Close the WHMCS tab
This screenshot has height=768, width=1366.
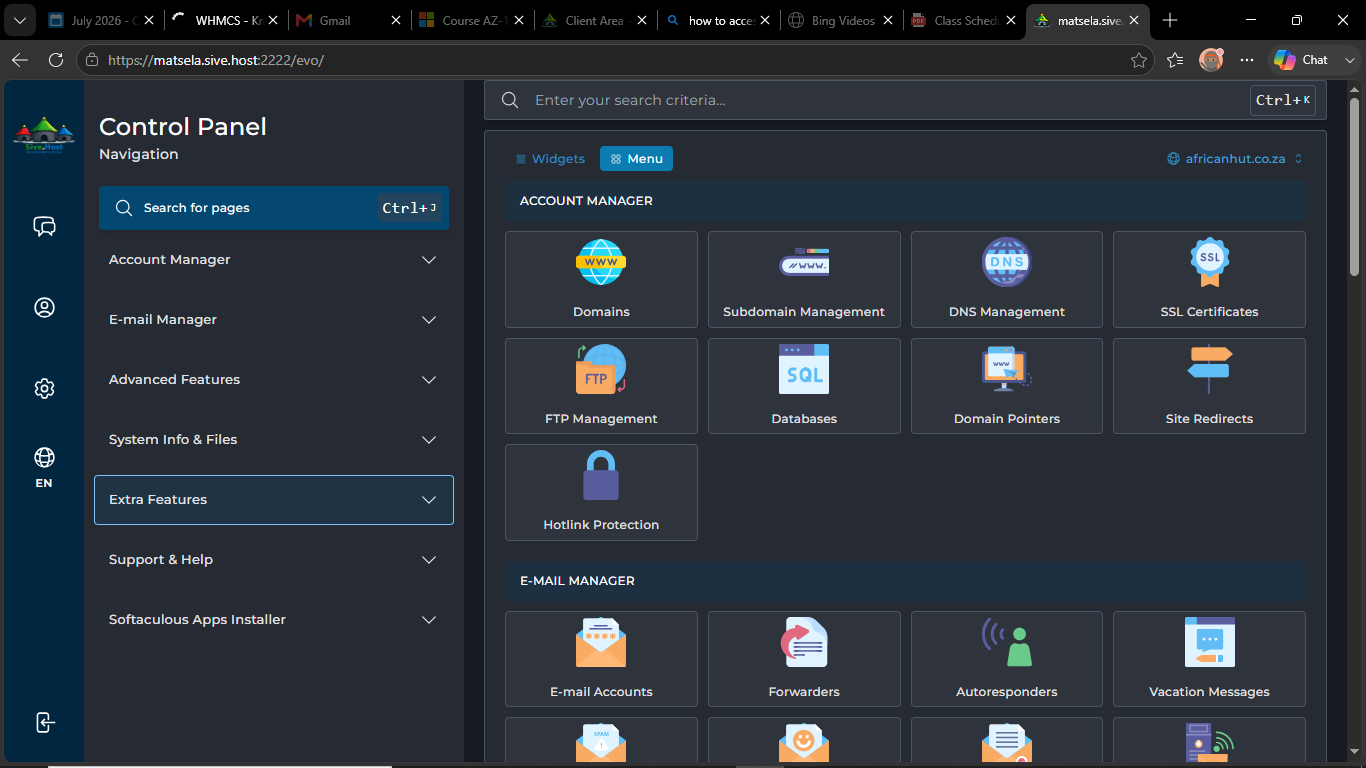[x=272, y=20]
